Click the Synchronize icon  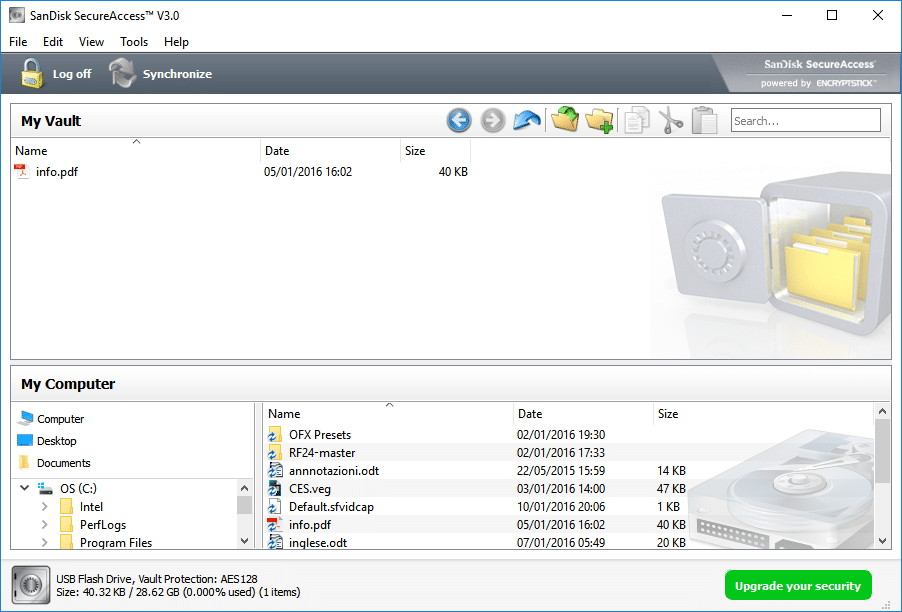coord(122,73)
